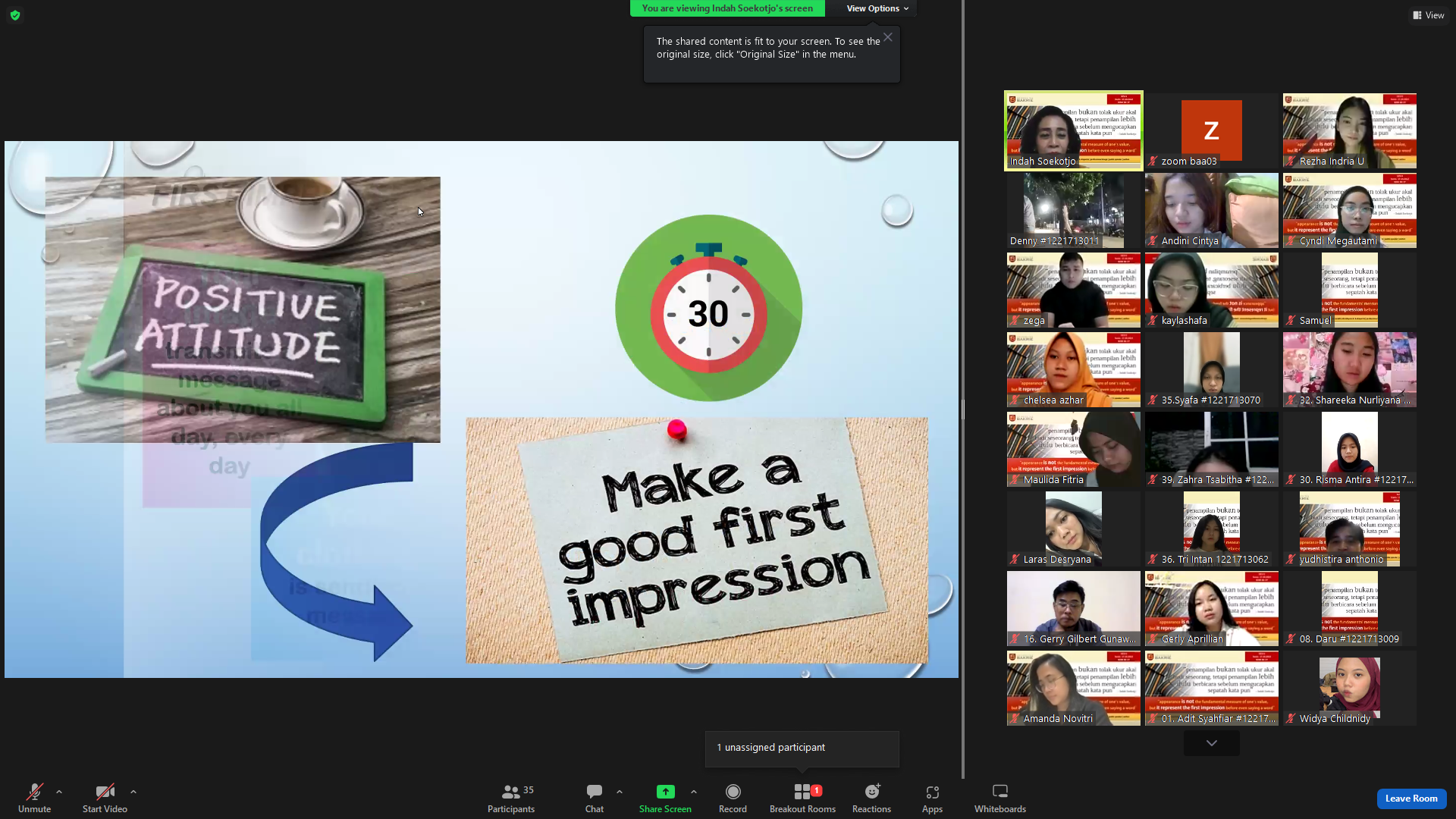Select Gerly Aprillian video tile
Image resolution: width=1456 pixels, height=819 pixels.
tap(1211, 608)
